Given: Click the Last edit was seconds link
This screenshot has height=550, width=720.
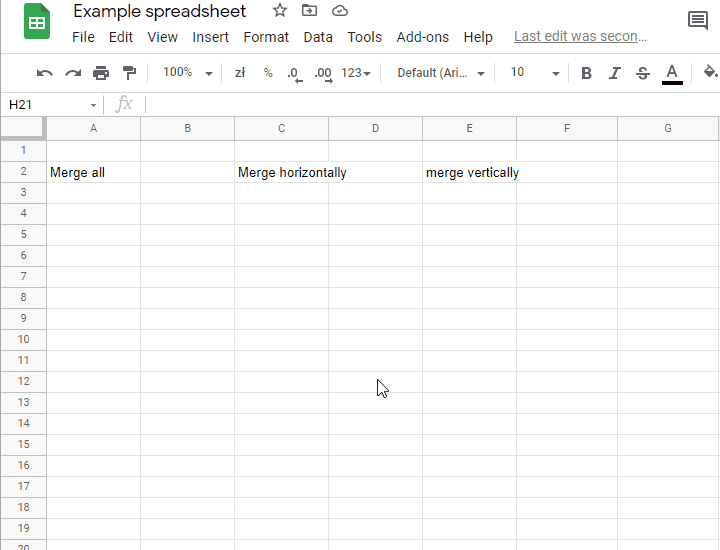Looking at the screenshot, I should coord(580,36).
